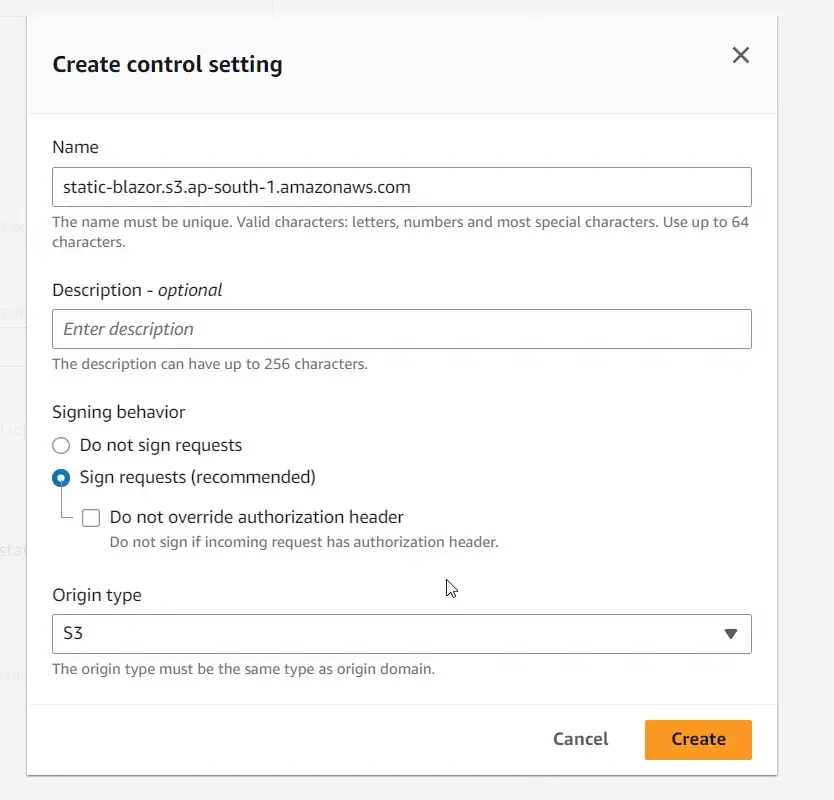Viewport: 834px width, 800px height.
Task: Toggle the authorization header checkbox off
Action: tap(91, 517)
